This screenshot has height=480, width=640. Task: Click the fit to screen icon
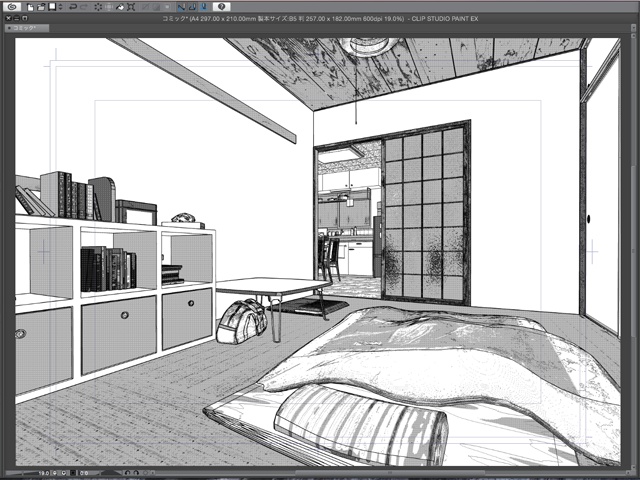pos(73,473)
